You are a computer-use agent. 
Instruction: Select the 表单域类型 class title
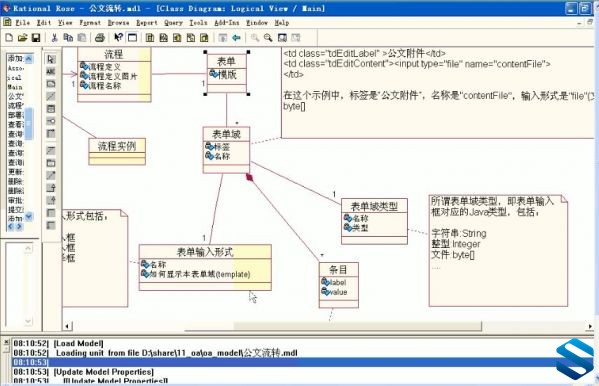coord(374,206)
